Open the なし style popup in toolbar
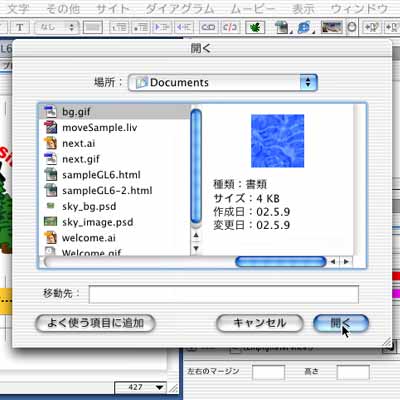The height and width of the screenshot is (400, 400). click(x=57, y=27)
